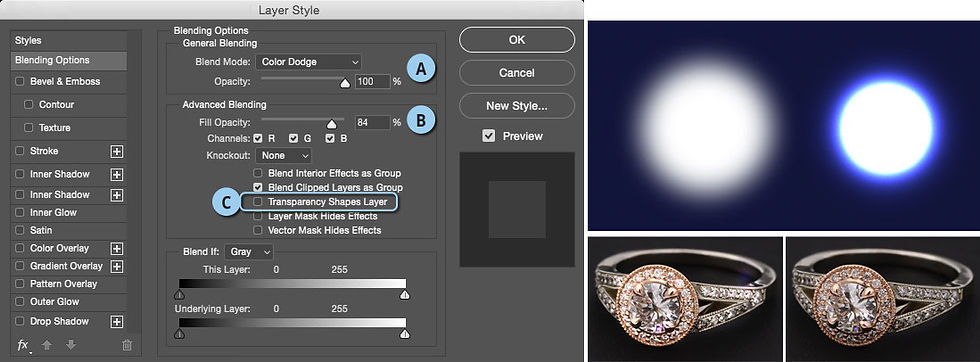This screenshot has height=362, width=980.
Task: Toggle the R channel checkbox
Action: click(258, 138)
